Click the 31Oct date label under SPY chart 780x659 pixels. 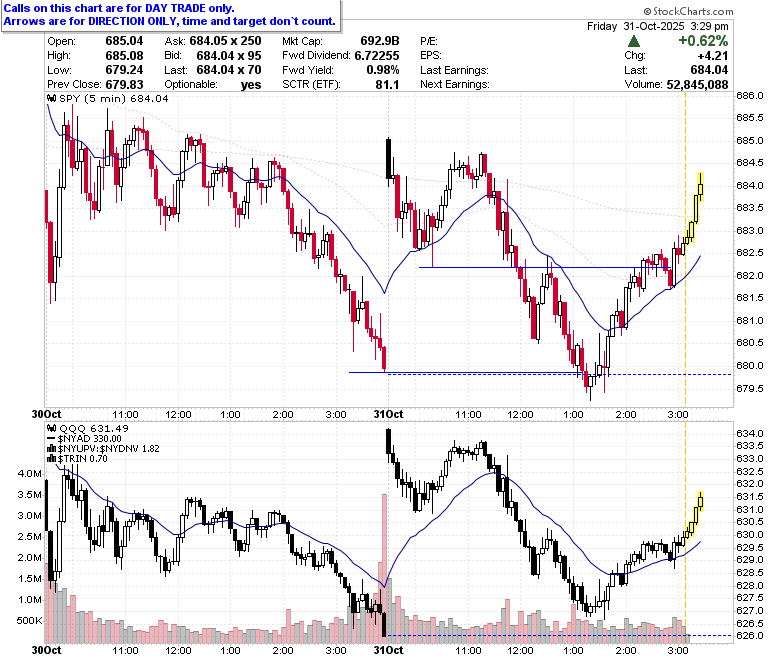389,414
